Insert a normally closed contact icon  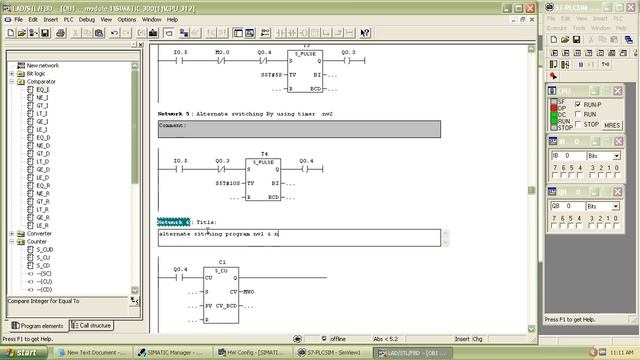coord(292,33)
